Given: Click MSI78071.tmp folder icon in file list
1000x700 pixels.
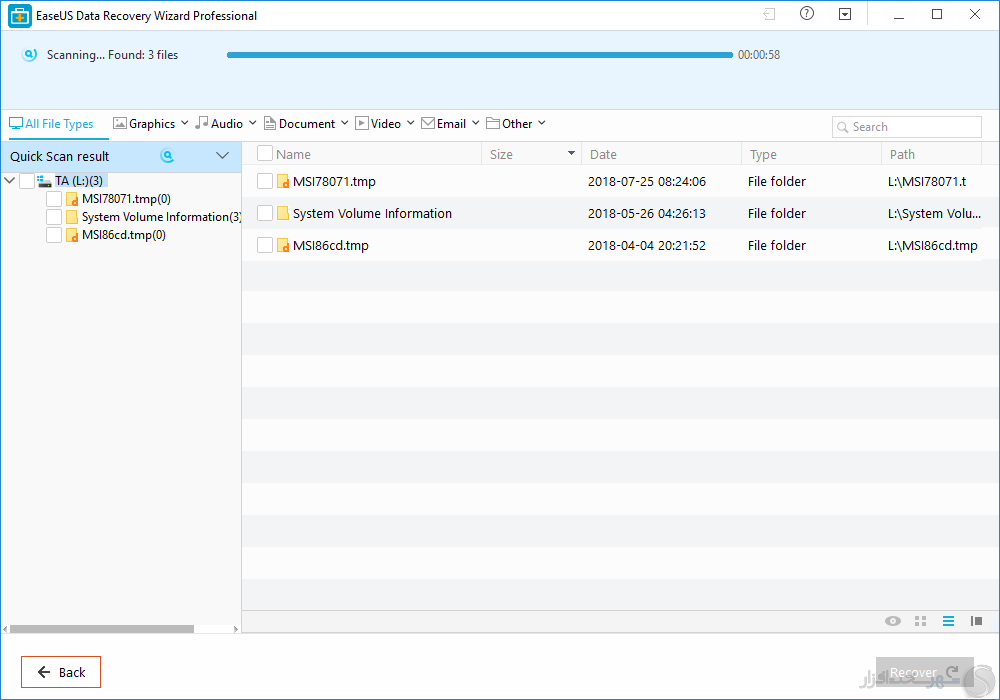Looking at the screenshot, I should [x=283, y=182].
